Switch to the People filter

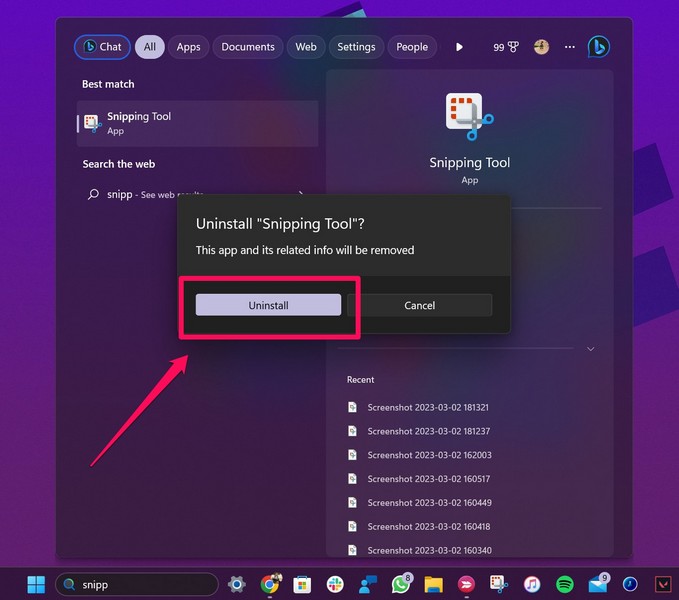click(x=412, y=47)
